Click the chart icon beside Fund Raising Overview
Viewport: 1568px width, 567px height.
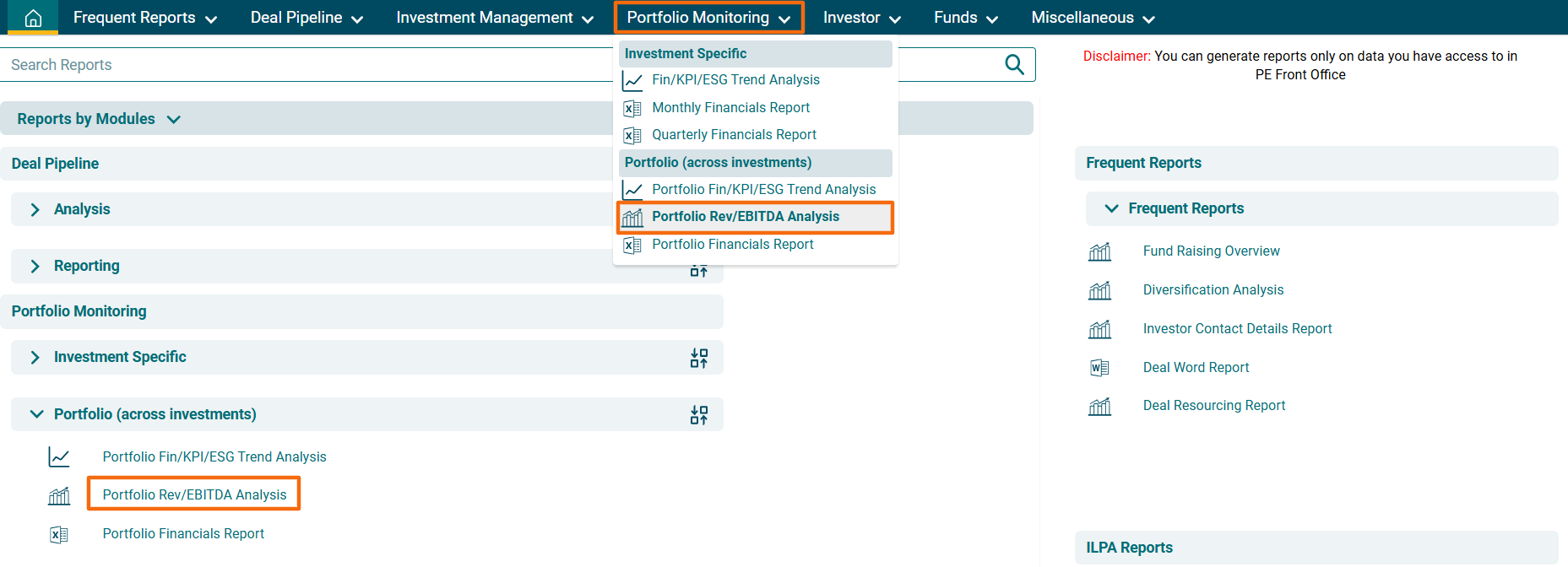1099,251
